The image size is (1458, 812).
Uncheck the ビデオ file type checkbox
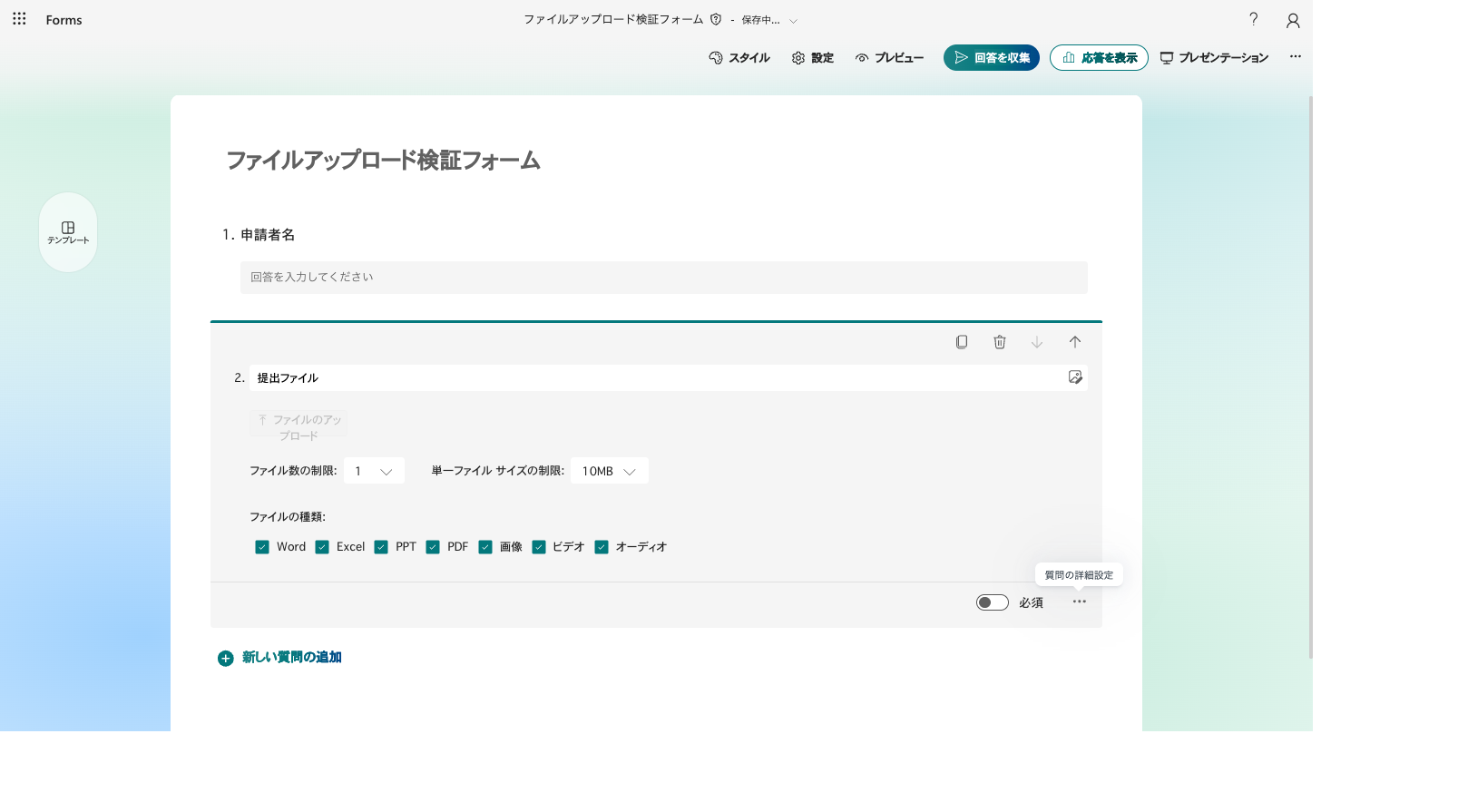[x=539, y=547]
